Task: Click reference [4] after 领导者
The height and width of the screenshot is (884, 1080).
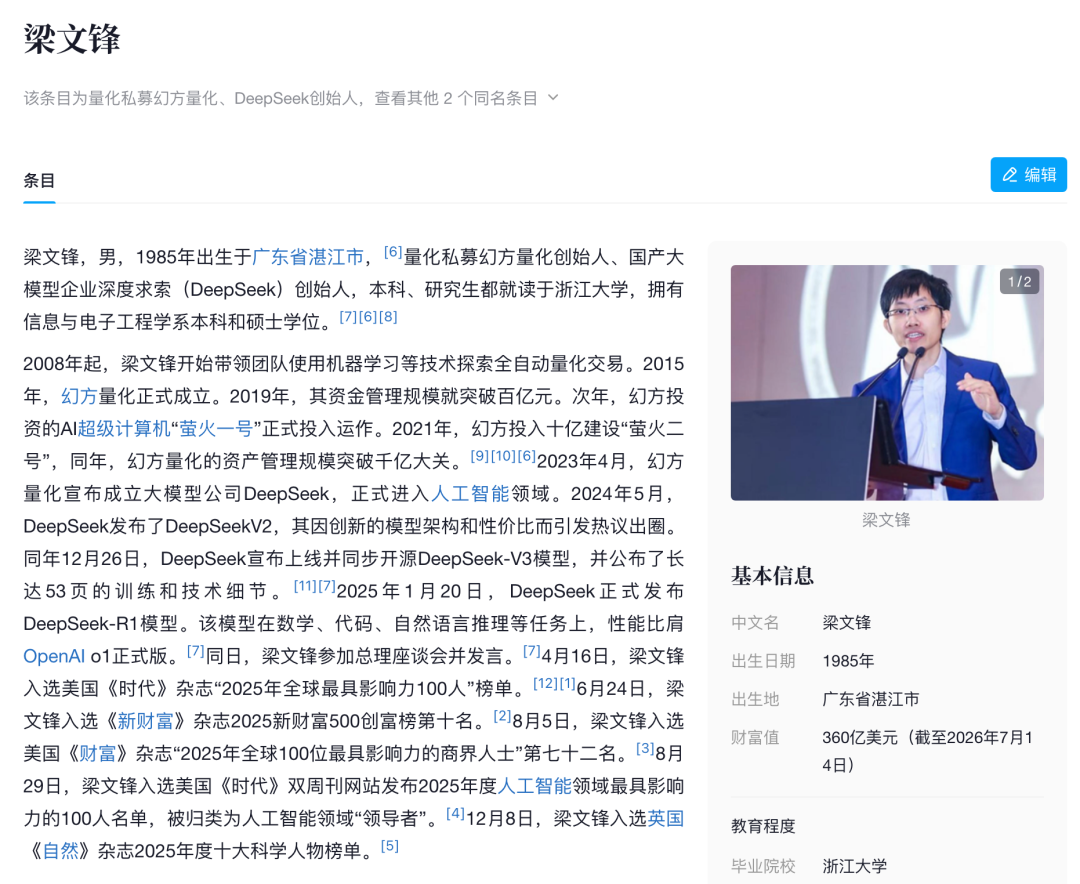Action: click(x=456, y=812)
